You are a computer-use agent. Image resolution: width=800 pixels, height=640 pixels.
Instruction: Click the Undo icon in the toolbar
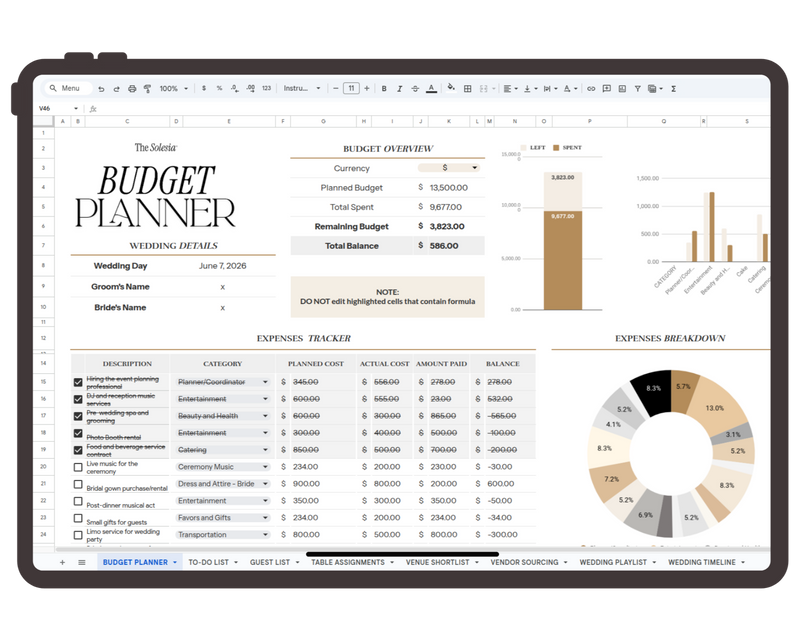(103, 88)
